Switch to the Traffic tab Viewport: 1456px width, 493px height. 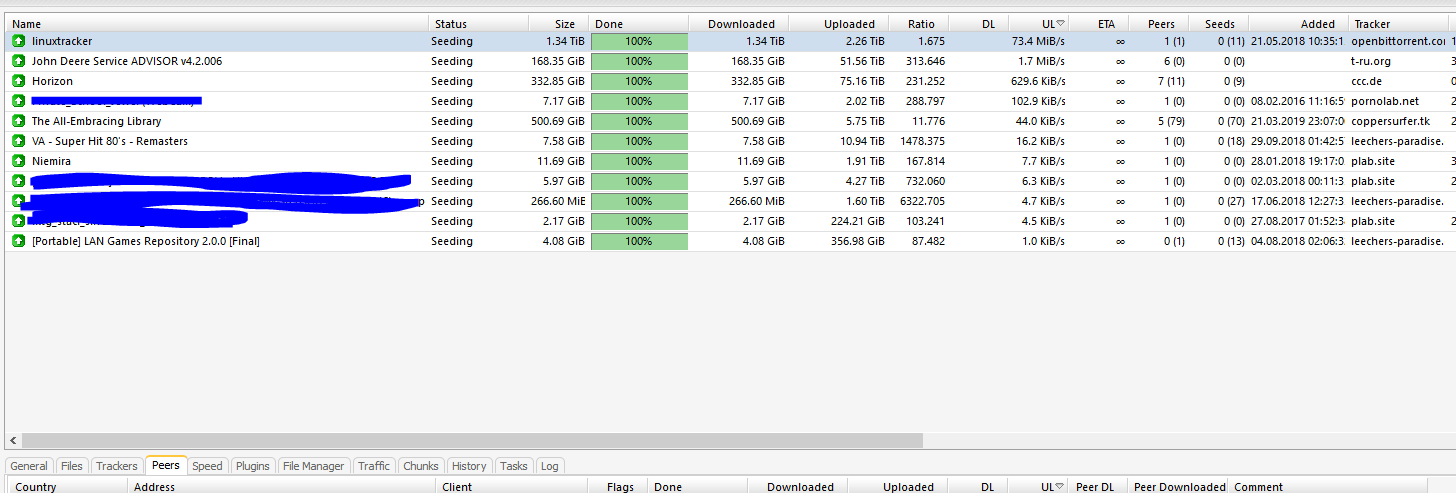tap(374, 466)
